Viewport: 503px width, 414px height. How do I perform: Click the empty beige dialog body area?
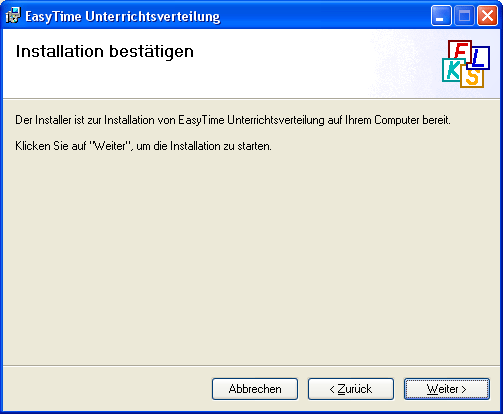click(x=251, y=257)
